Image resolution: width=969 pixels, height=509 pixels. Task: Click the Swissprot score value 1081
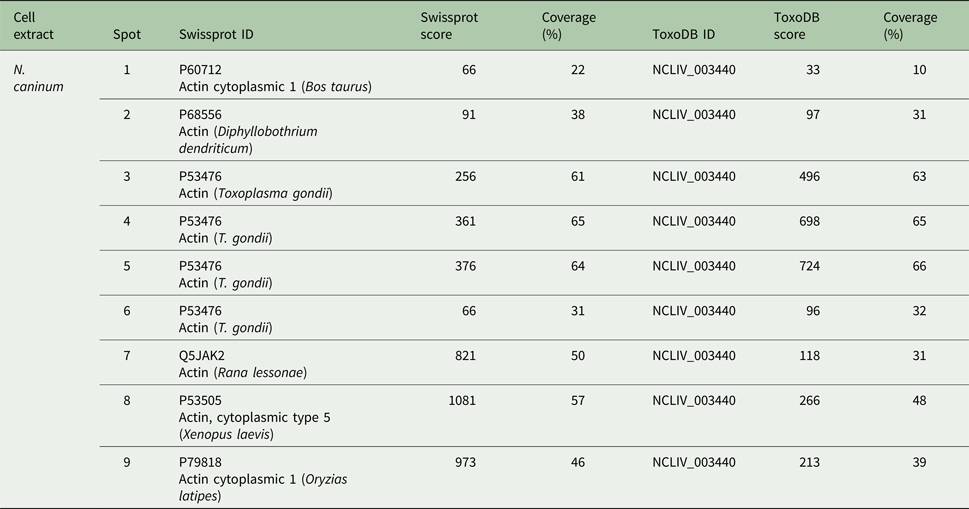click(x=459, y=402)
